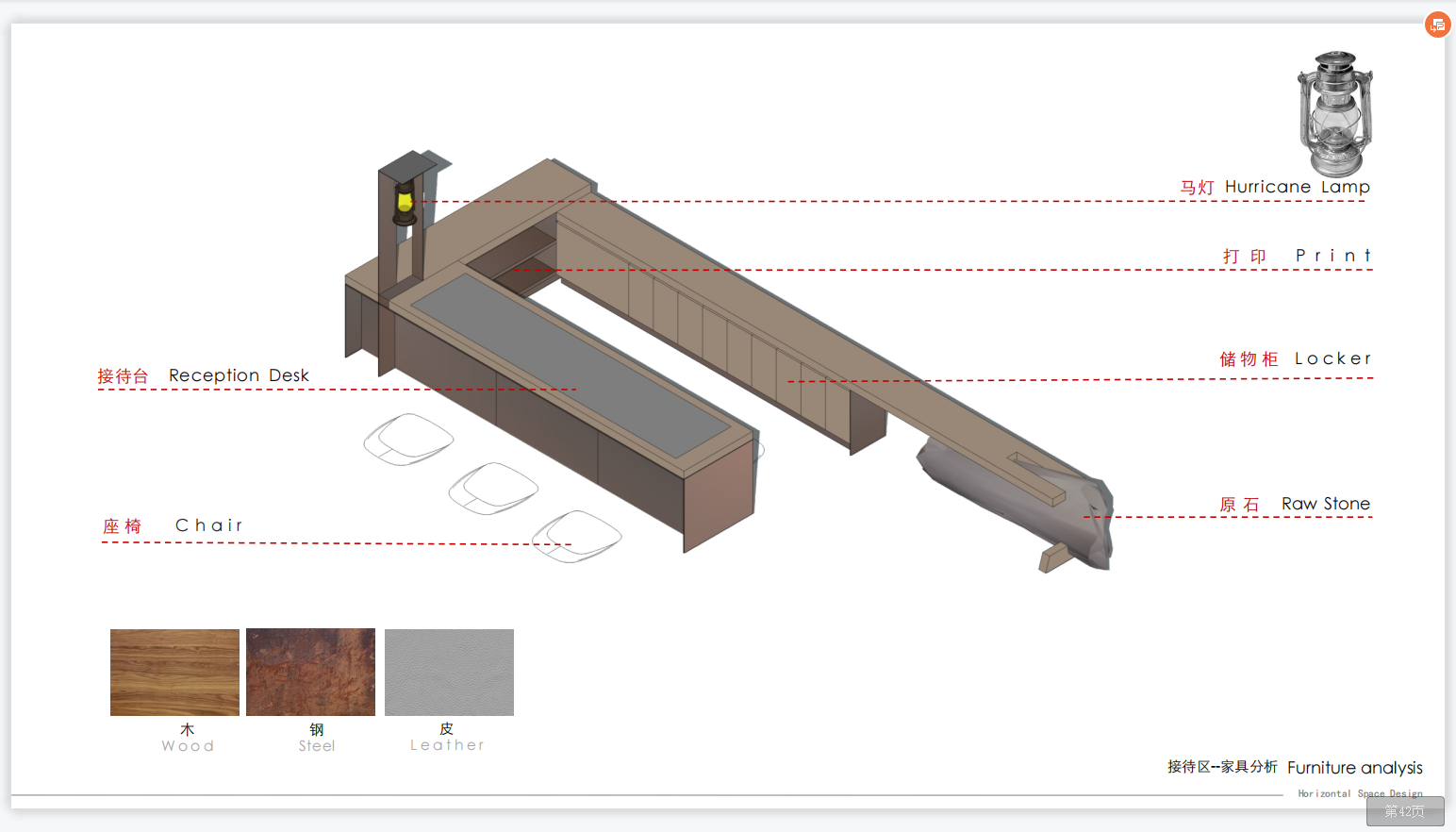This screenshot has width=1456, height=832.
Task: Click the wood texture swatch
Action: click(x=174, y=673)
